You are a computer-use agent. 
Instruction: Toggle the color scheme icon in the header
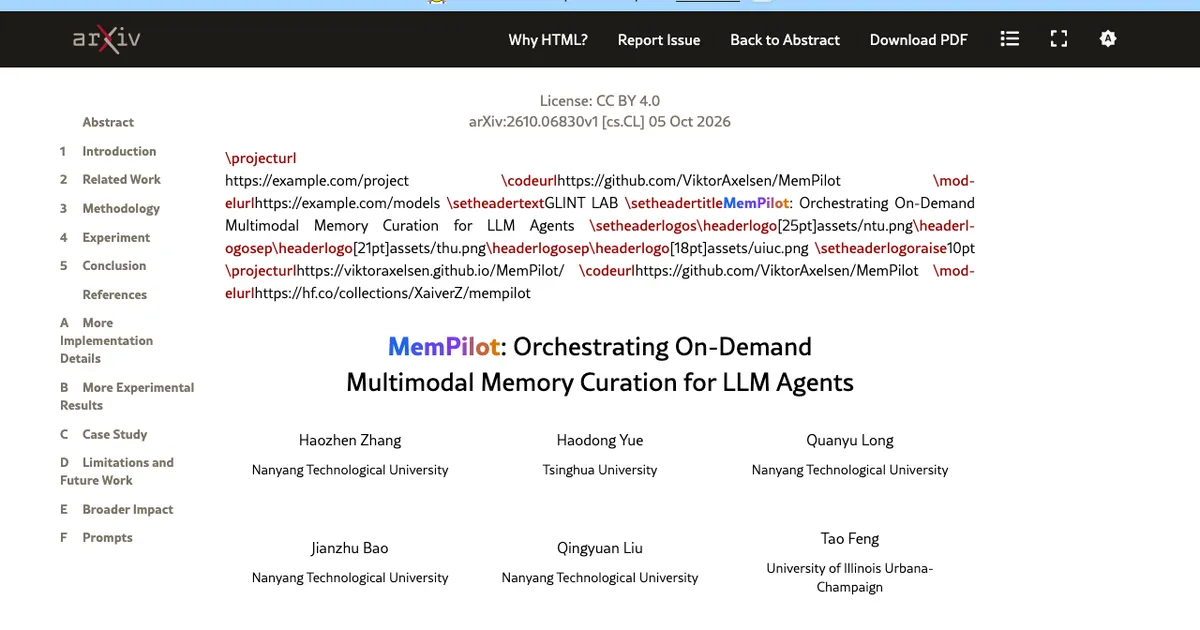click(1107, 39)
